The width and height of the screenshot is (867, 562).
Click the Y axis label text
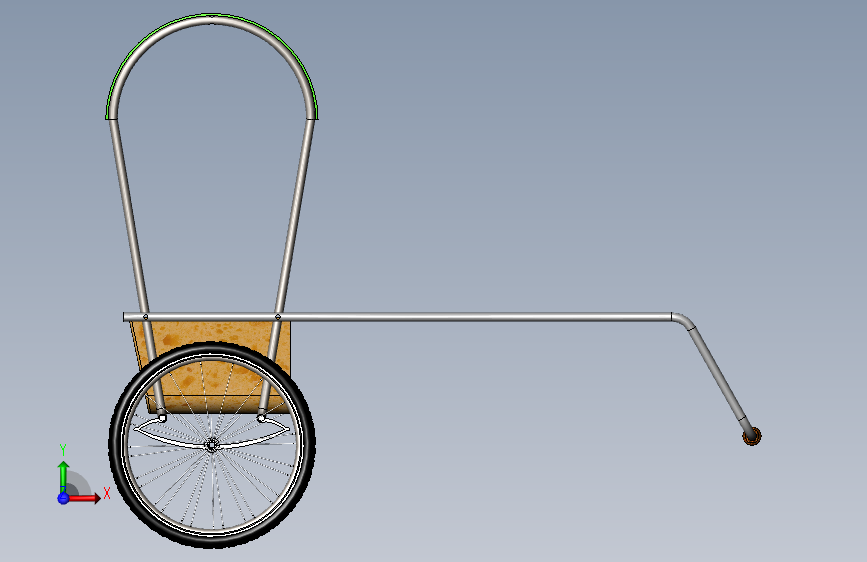tap(63, 450)
